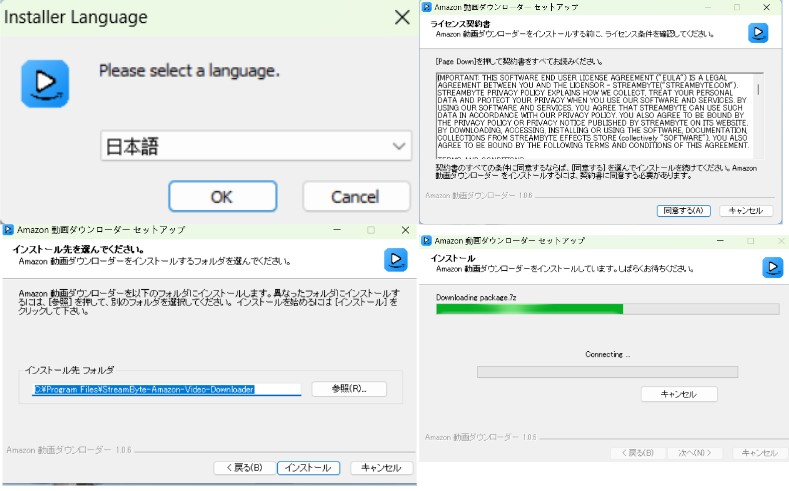Click 'インストール先 フォルダ' group label
The width and height of the screenshot is (789, 491).
[69, 370]
